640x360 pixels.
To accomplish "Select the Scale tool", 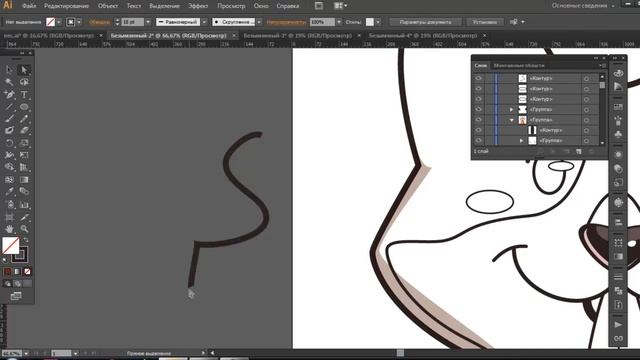I will (24, 143).
